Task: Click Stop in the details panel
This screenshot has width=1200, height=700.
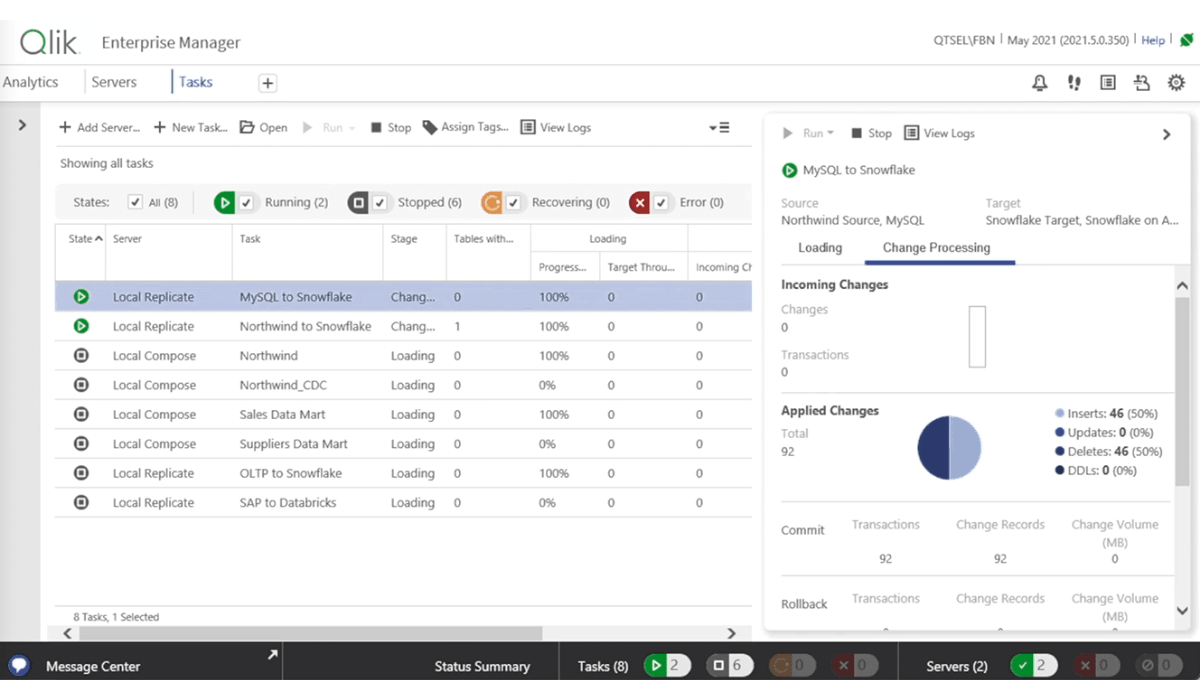Action: tap(871, 133)
